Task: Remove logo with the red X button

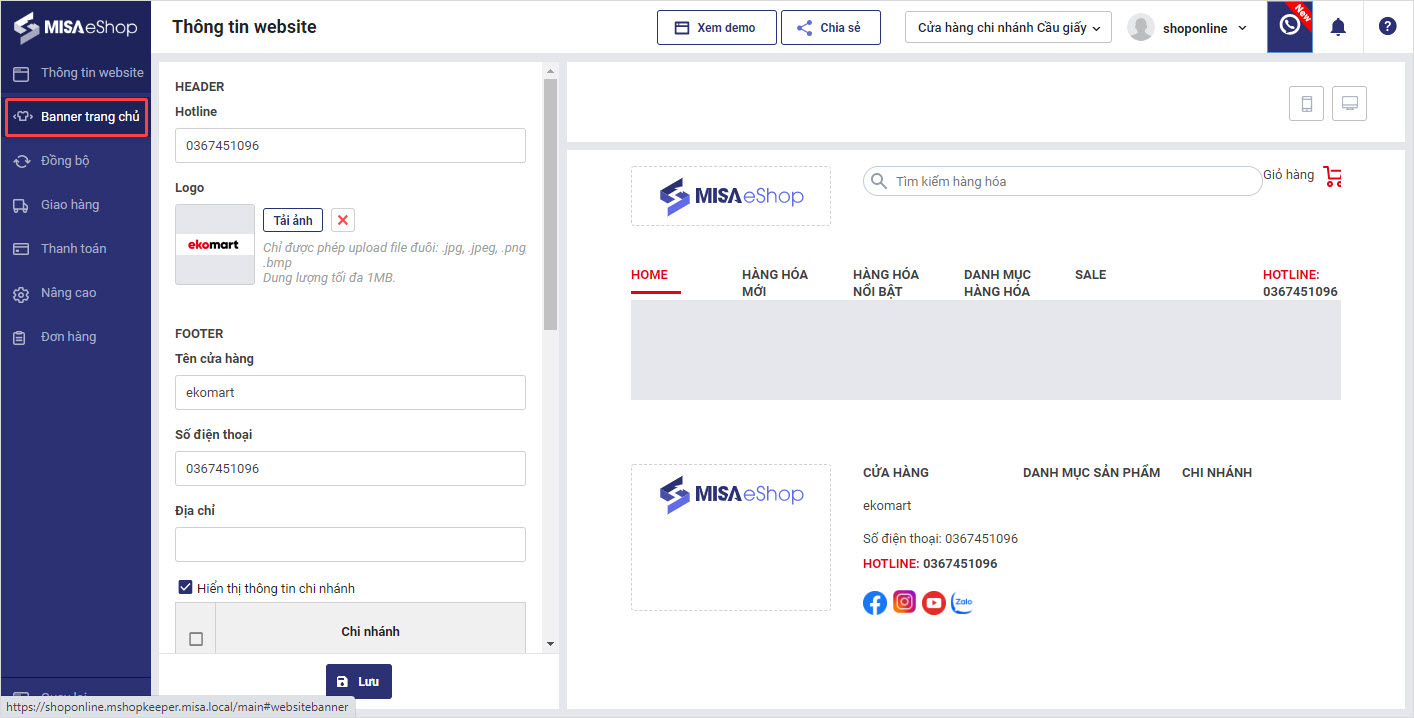Action: [343, 220]
